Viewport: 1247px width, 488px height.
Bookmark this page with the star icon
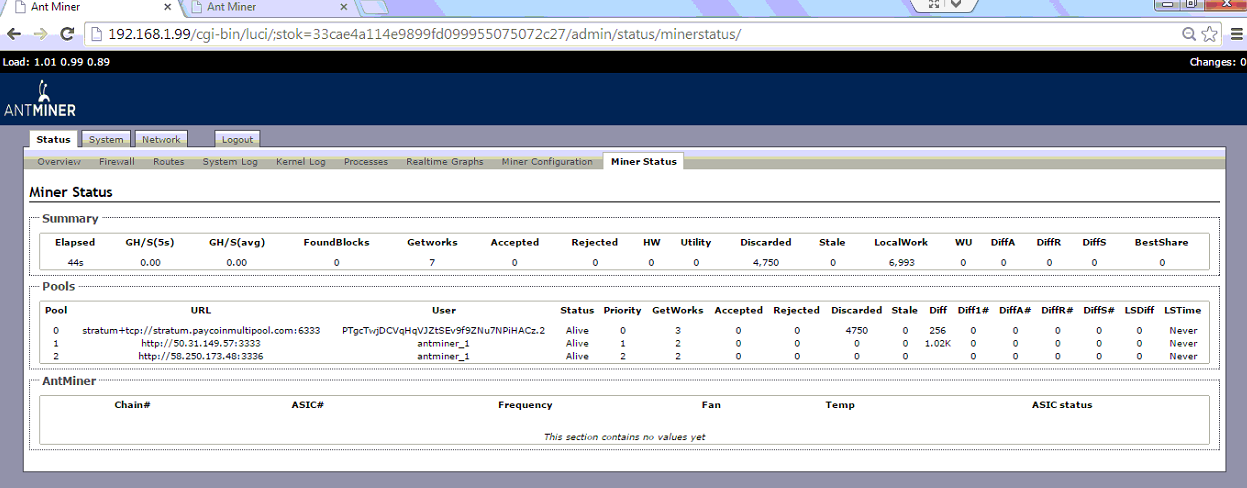click(x=1209, y=33)
